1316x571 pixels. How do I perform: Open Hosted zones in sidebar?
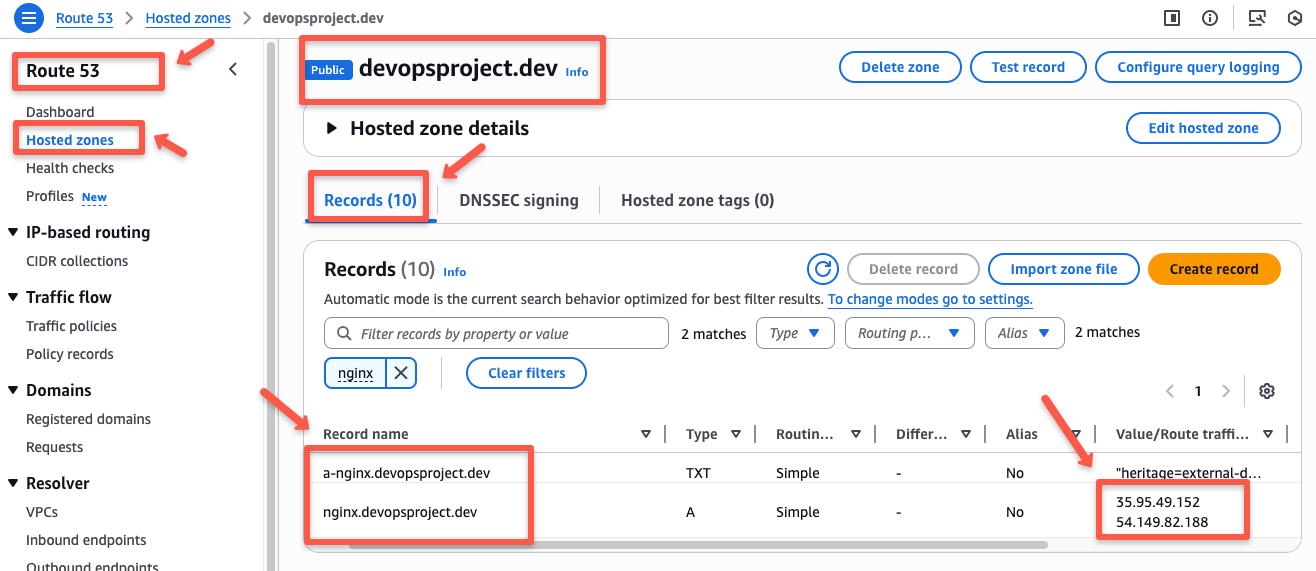pyautogui.click(x=70, y=140)
